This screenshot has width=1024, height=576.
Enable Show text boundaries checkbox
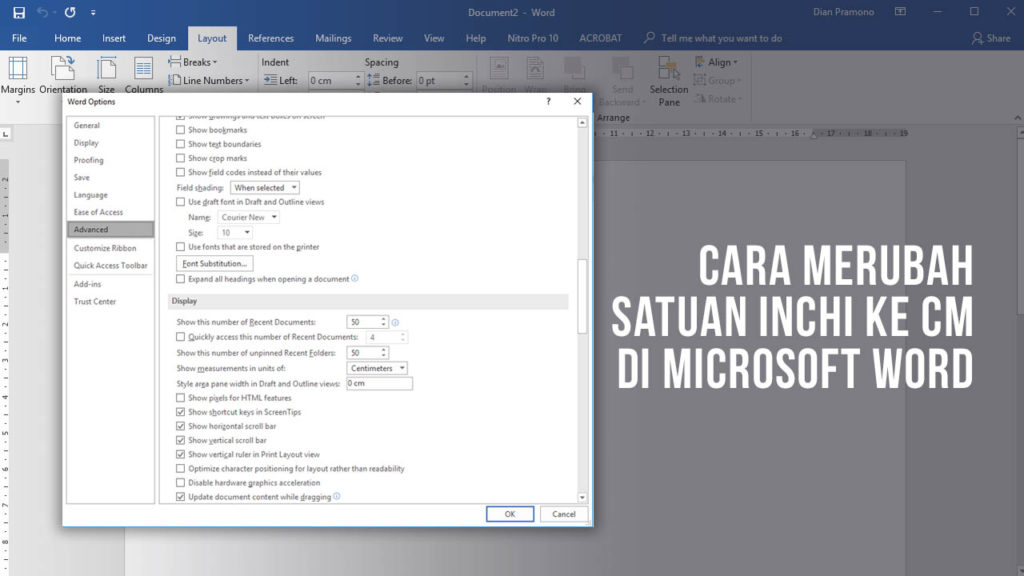click(180, 144)
